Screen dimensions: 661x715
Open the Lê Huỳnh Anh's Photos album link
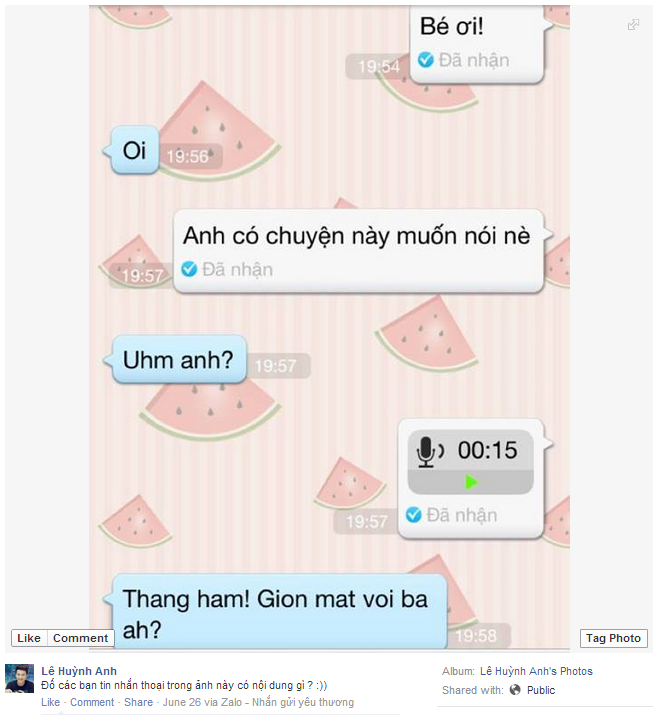[x=536, y=671]
